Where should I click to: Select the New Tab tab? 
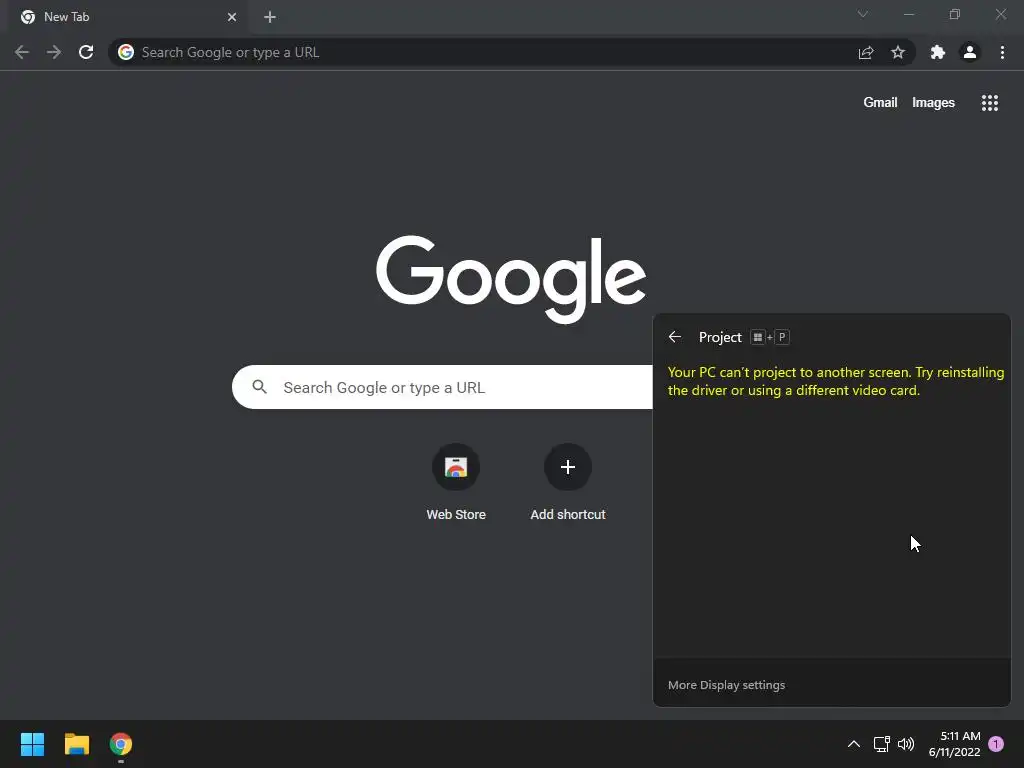[128, 17]
